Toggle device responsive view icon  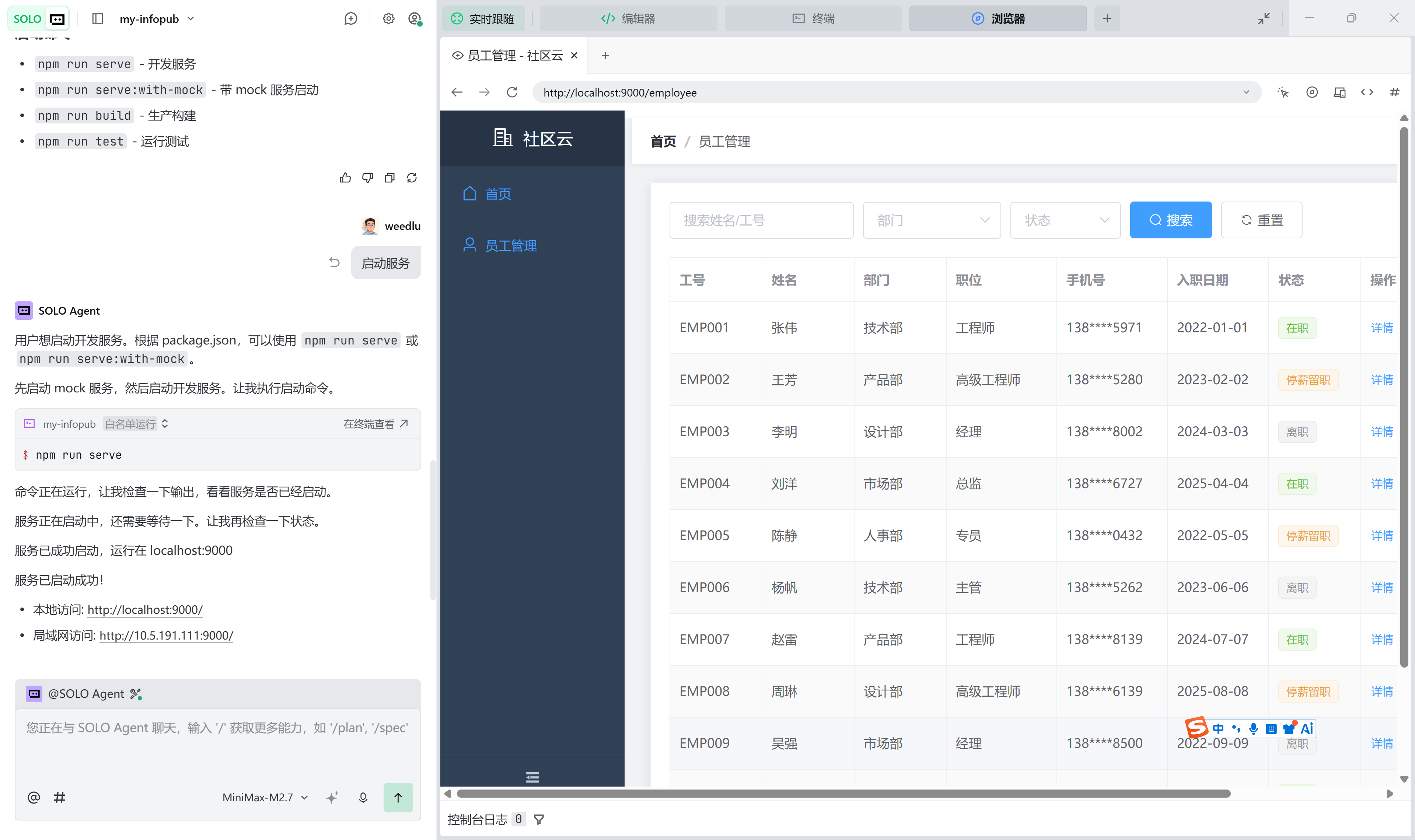(1339, 92)
